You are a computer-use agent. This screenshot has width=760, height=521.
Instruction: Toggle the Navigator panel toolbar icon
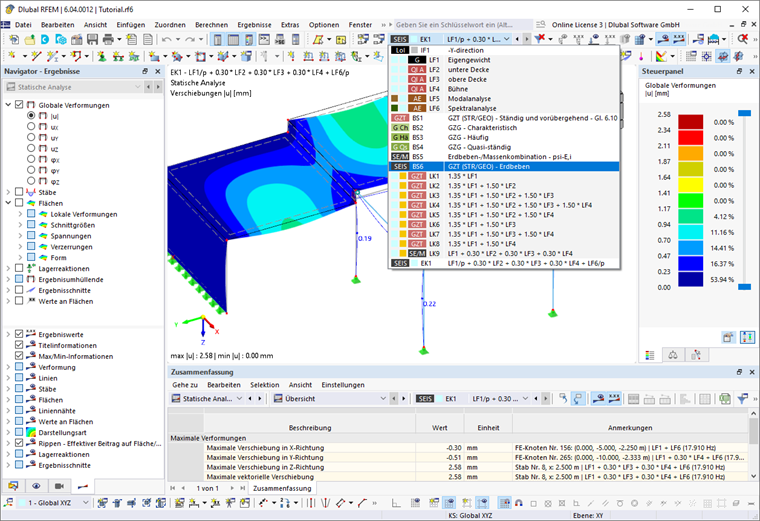[x=218, y=40]
